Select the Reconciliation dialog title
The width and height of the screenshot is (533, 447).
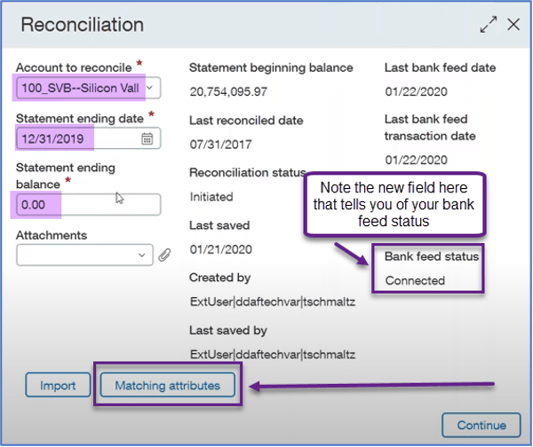[82, 25]
